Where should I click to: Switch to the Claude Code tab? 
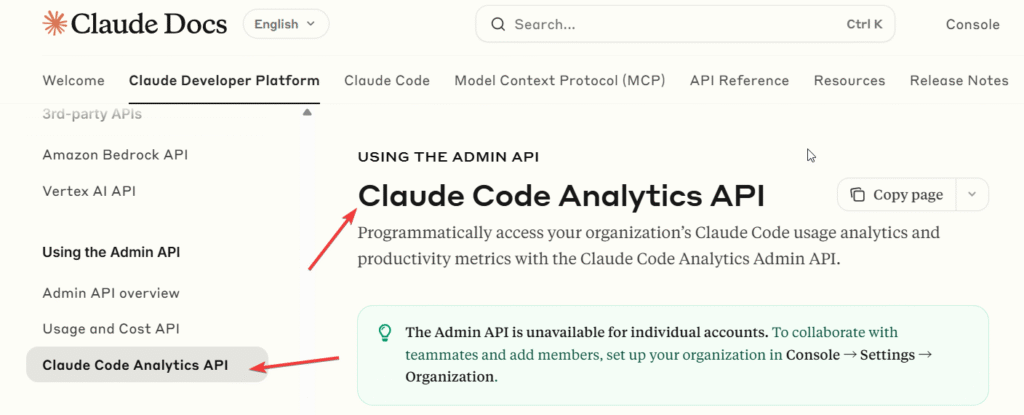pos(387,80)
